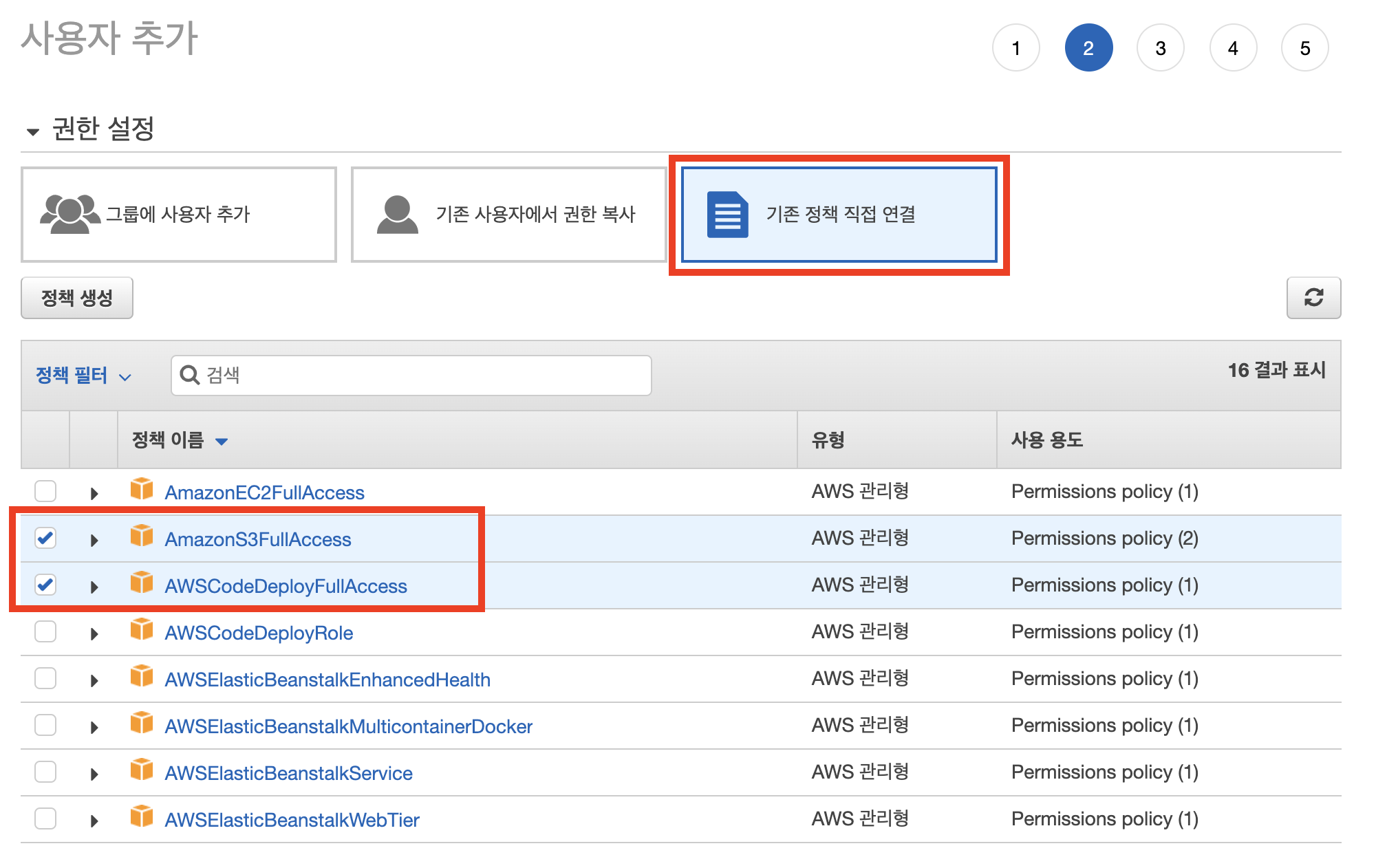This screenshot has width=1376, height=868.
Task: Click current wizard step 2
Action: [1088, 47]
